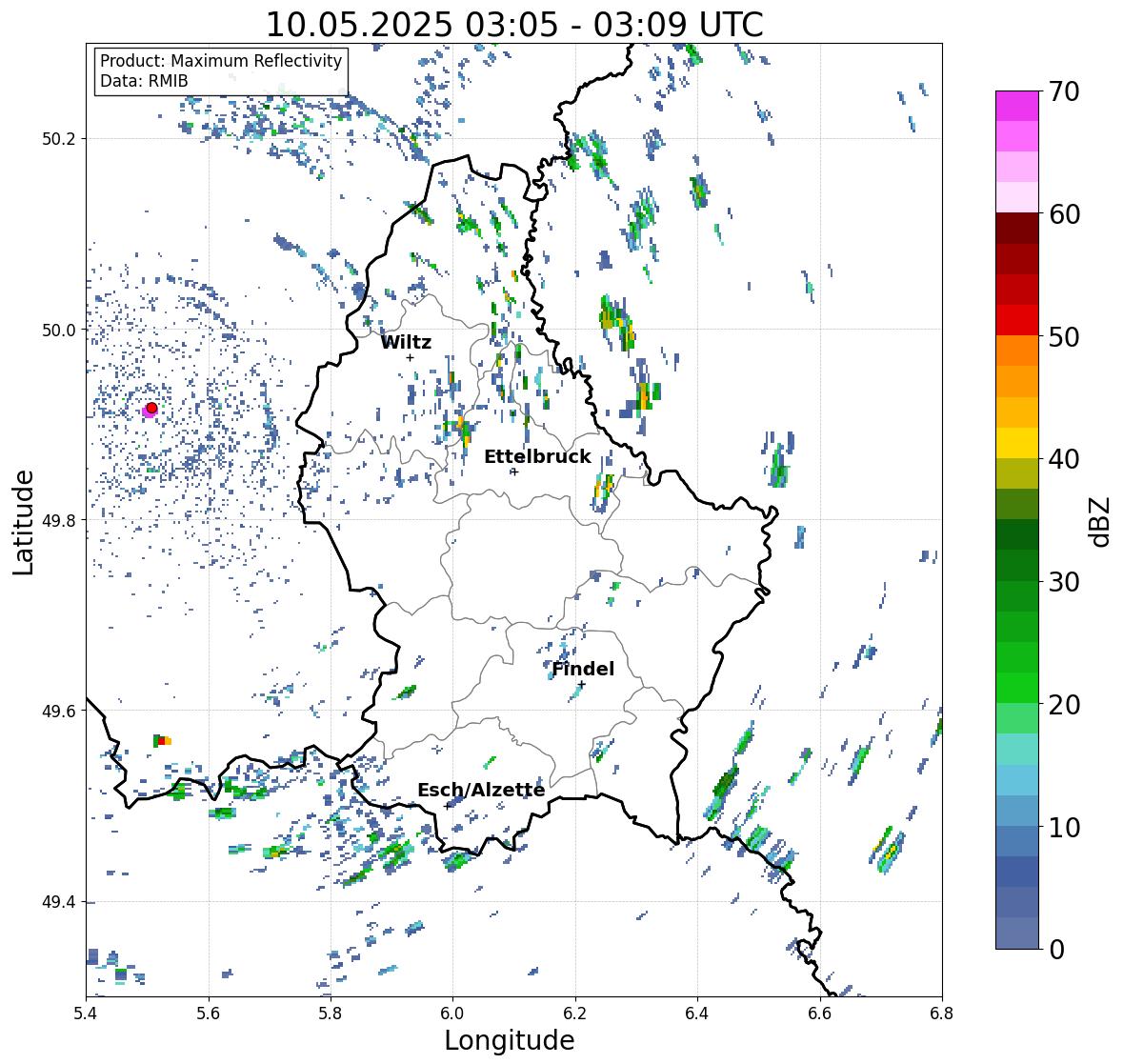Click the Findel station cross marker

[x=582, y=685]
